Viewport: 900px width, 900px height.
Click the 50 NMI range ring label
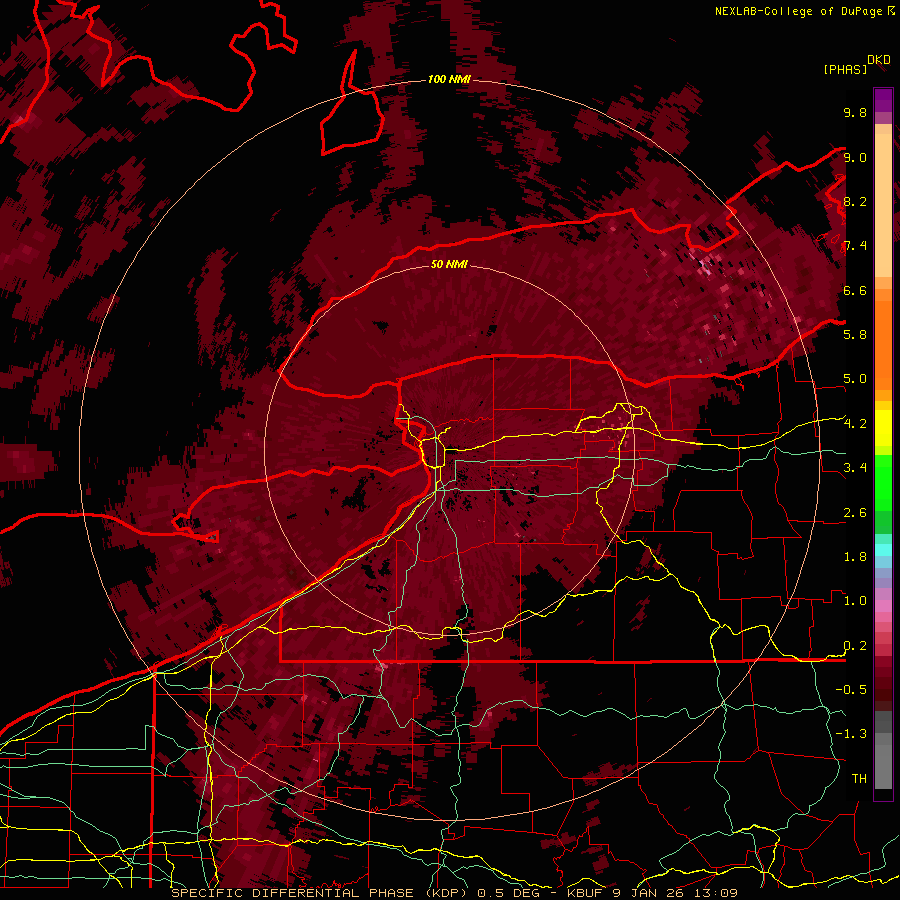point(449,264)
